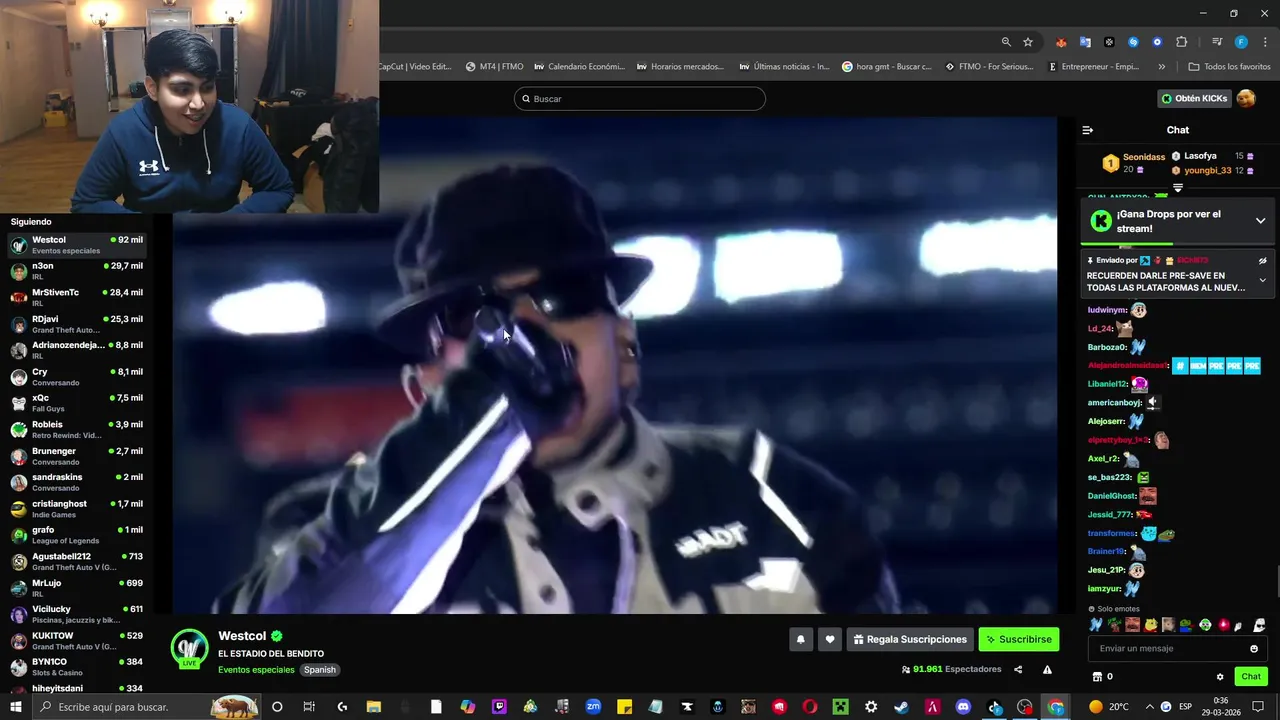Open browser zoom magnifier icon in the address bar
The height and width of the screenshot is (720, 1280).
point(1006,42)
